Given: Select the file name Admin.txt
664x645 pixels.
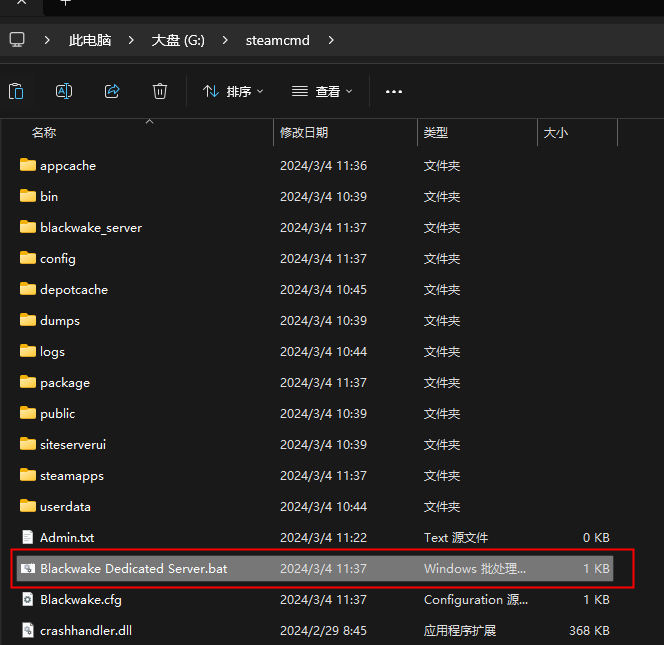Looking at the screenshot, I should [x=67, y=537].
